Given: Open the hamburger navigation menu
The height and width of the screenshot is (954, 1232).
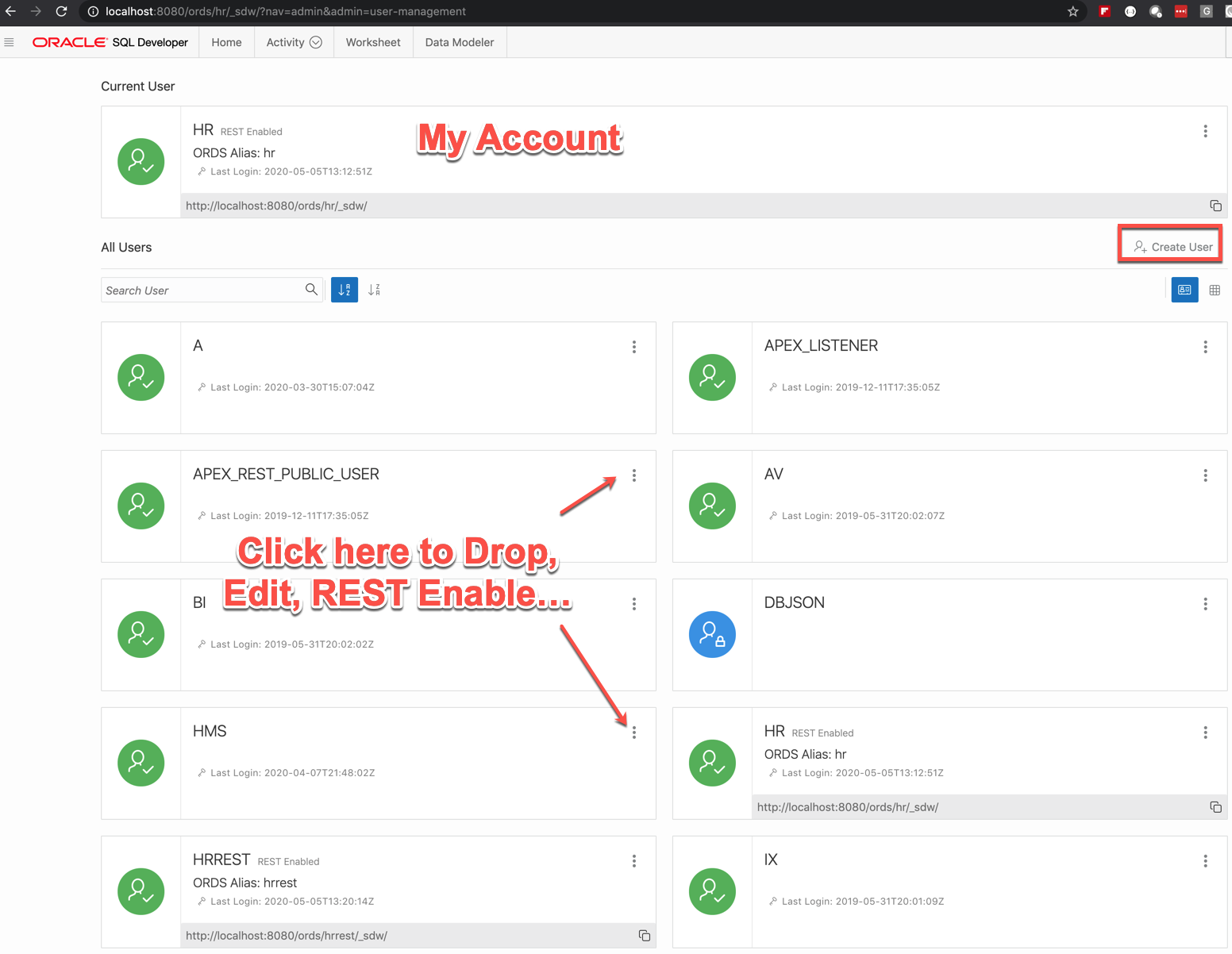Looking at the screenshot, I should [10, 42].
